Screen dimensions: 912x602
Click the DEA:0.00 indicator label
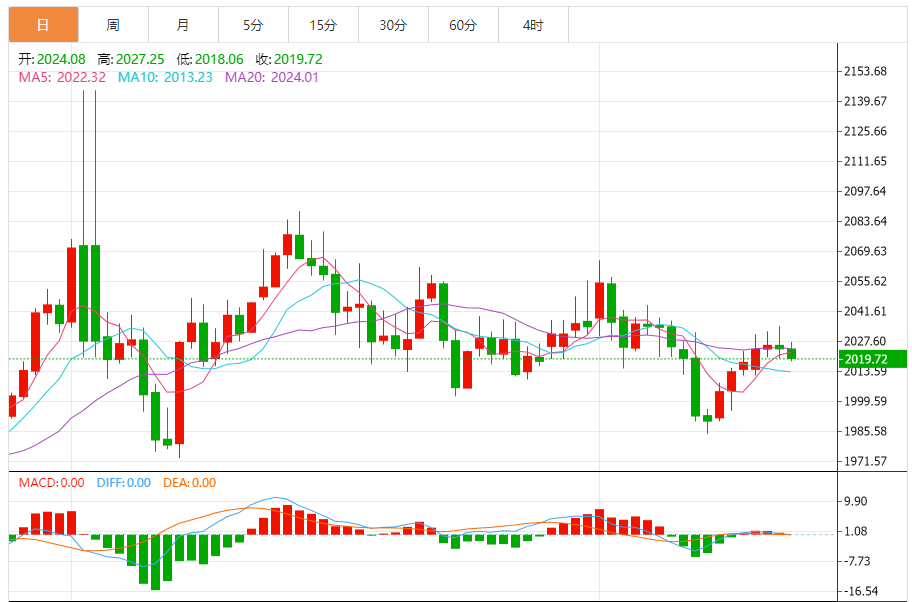coord(189,483)
